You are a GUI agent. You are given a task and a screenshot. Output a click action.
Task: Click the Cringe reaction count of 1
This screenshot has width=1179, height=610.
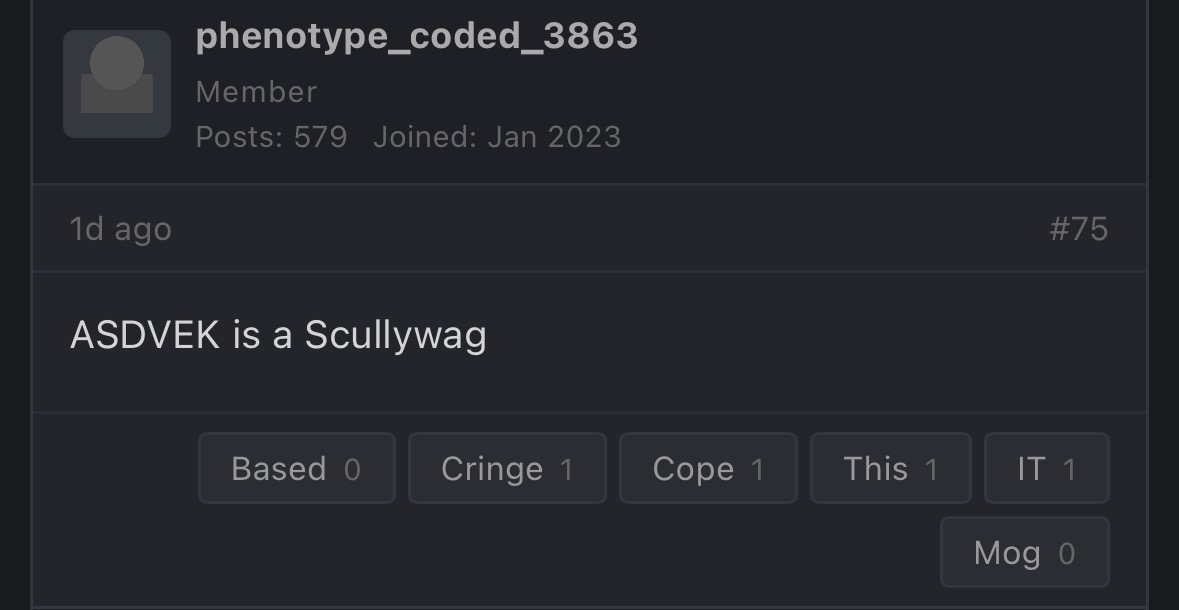(567, 469)
